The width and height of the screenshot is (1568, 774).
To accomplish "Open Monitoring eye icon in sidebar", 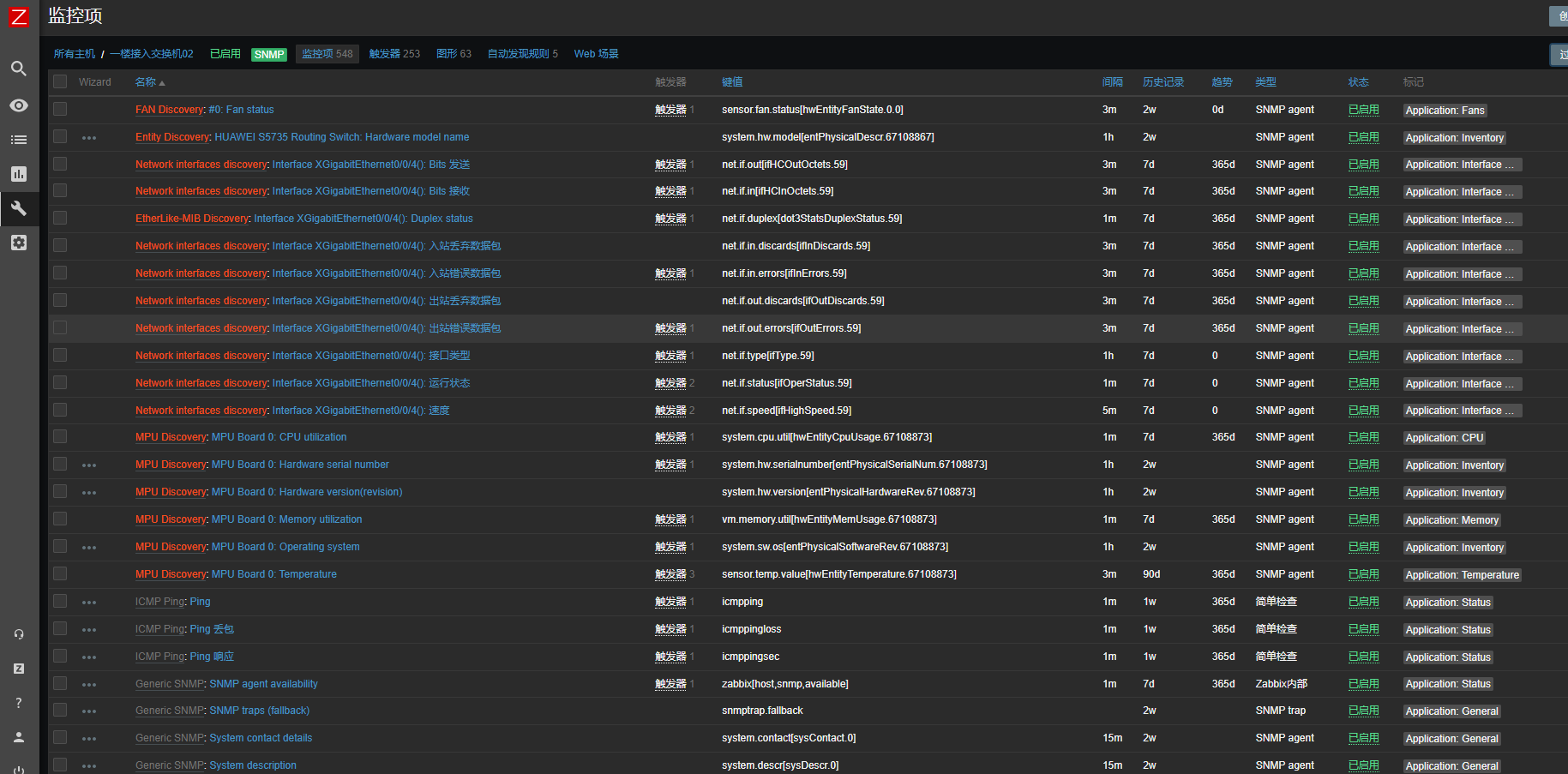I will pos(18,105).
